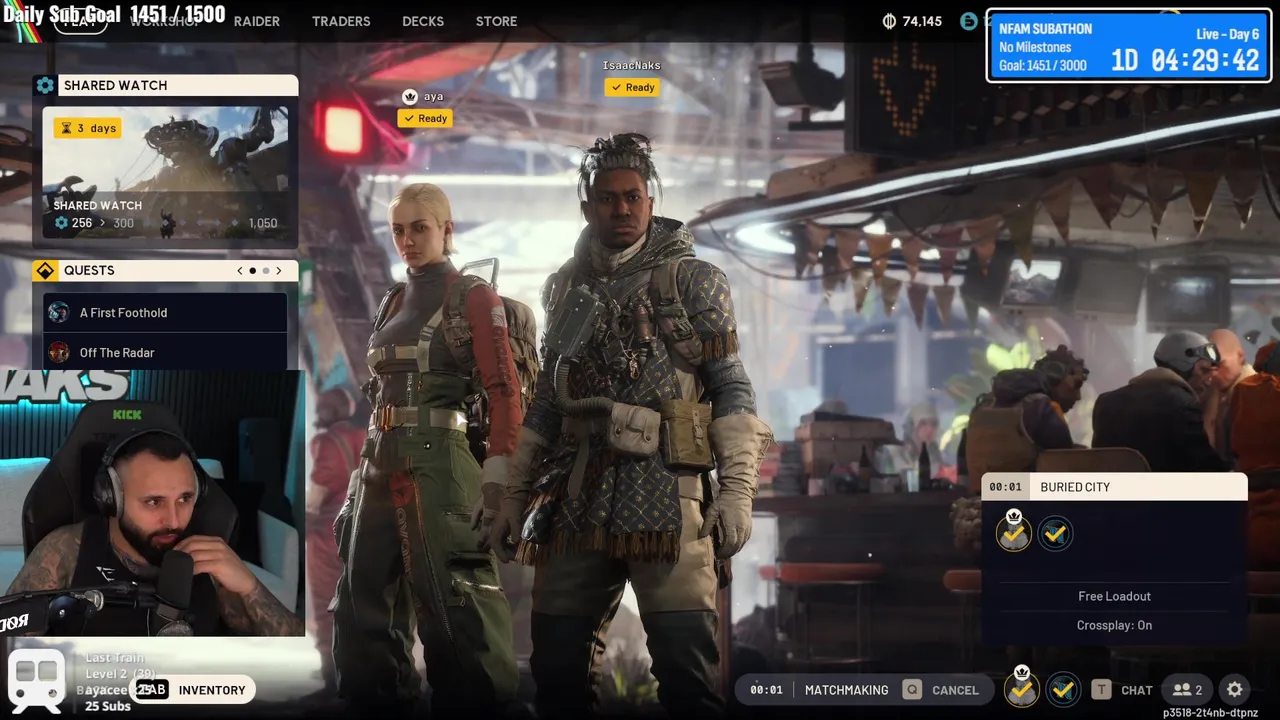Open the Shared Watch event thumbnail
The width and height of the screenshot is (1280, 720).
pyautogui.click(x=165, y=174)
